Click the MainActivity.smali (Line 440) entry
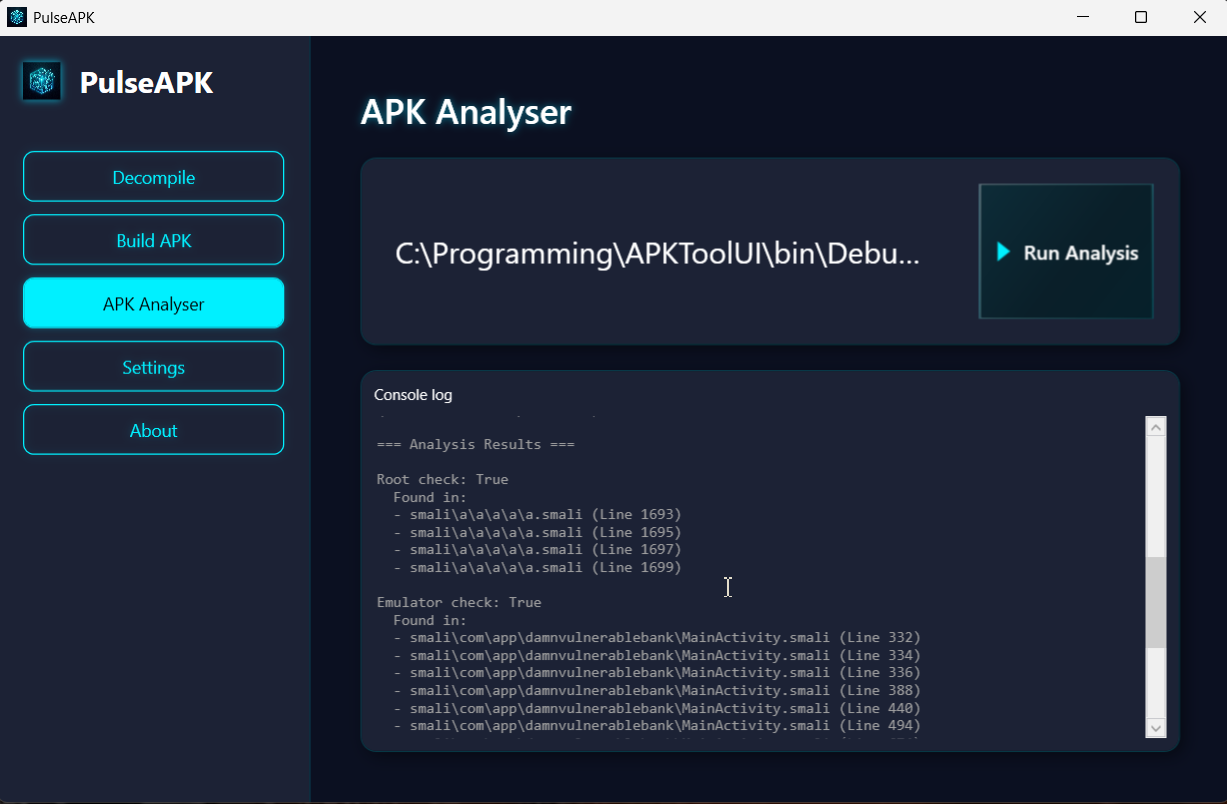 pyautogui.click(x=657, y=708)
